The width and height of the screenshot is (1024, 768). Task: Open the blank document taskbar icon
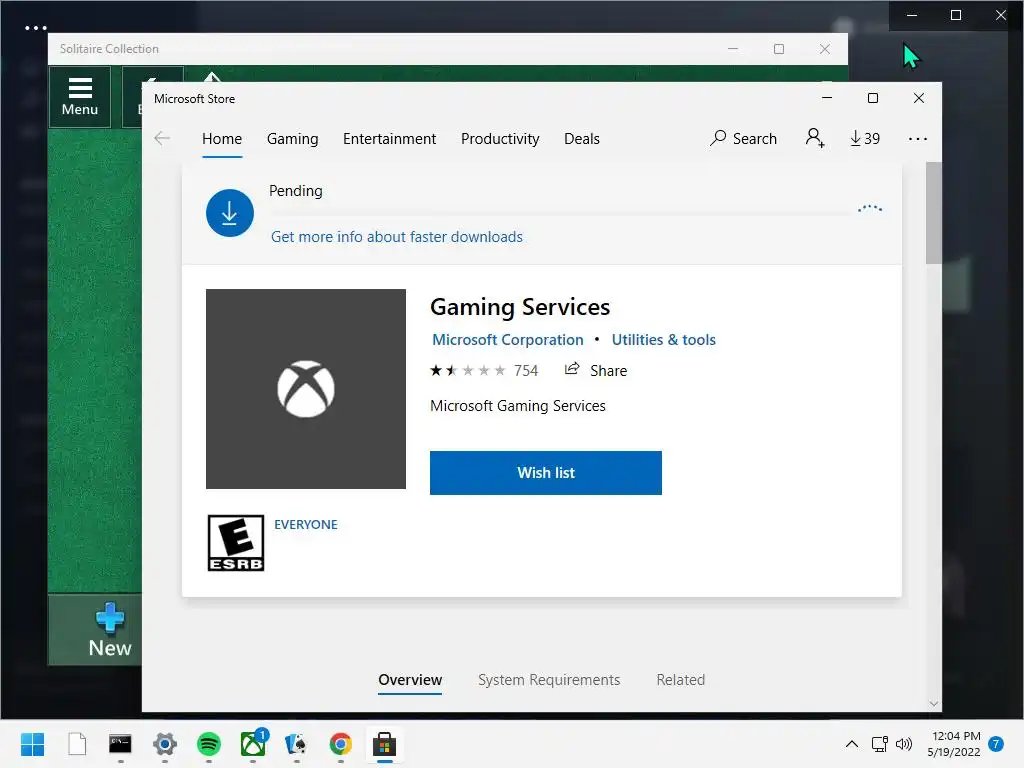(77, 744)
